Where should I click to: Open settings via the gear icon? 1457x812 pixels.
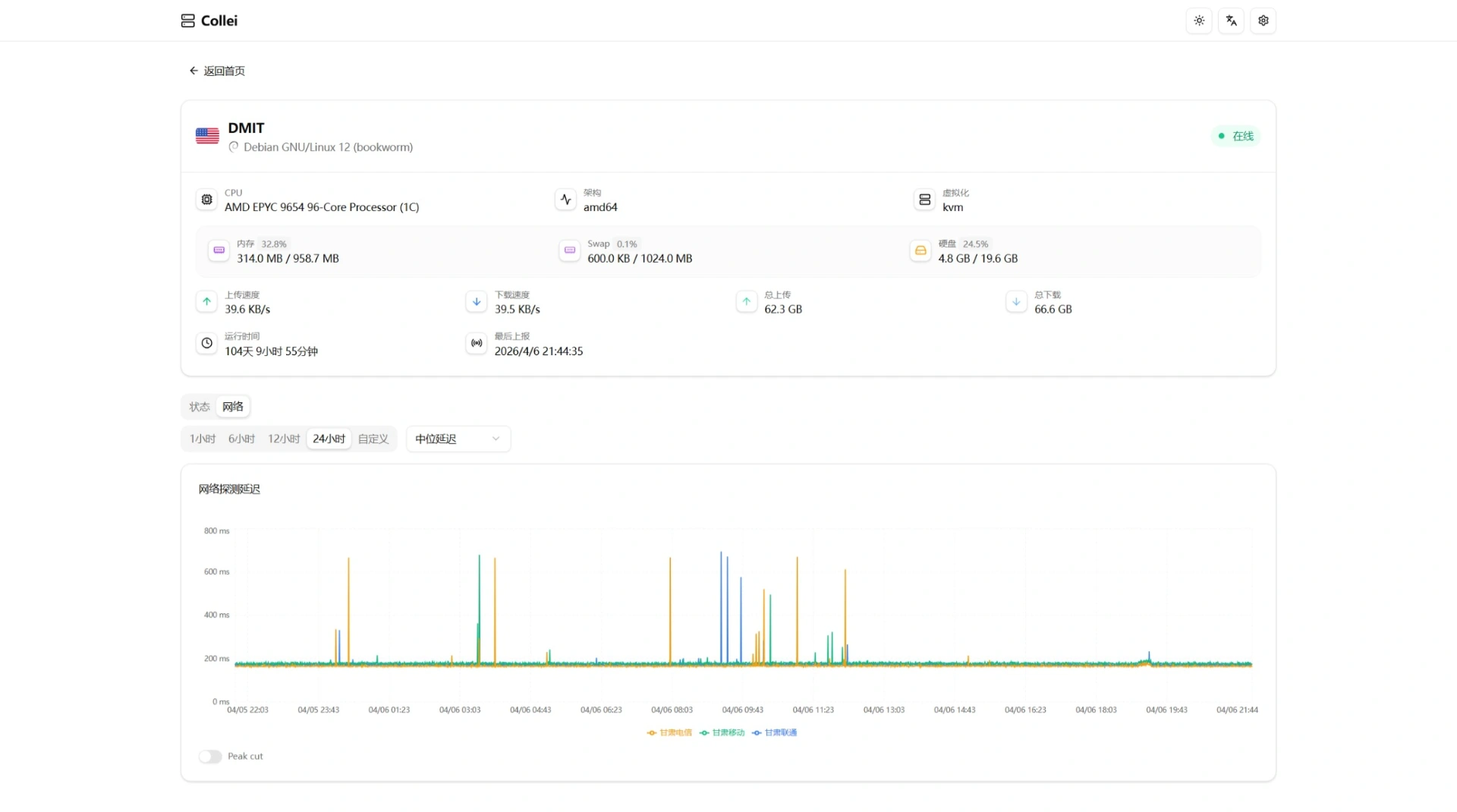pyautogui.click(x=1263, y=20)
